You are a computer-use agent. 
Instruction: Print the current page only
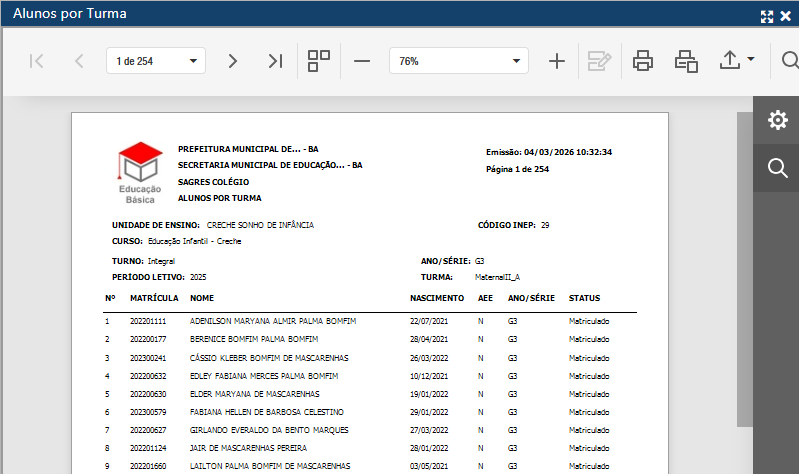pos(686,61)
